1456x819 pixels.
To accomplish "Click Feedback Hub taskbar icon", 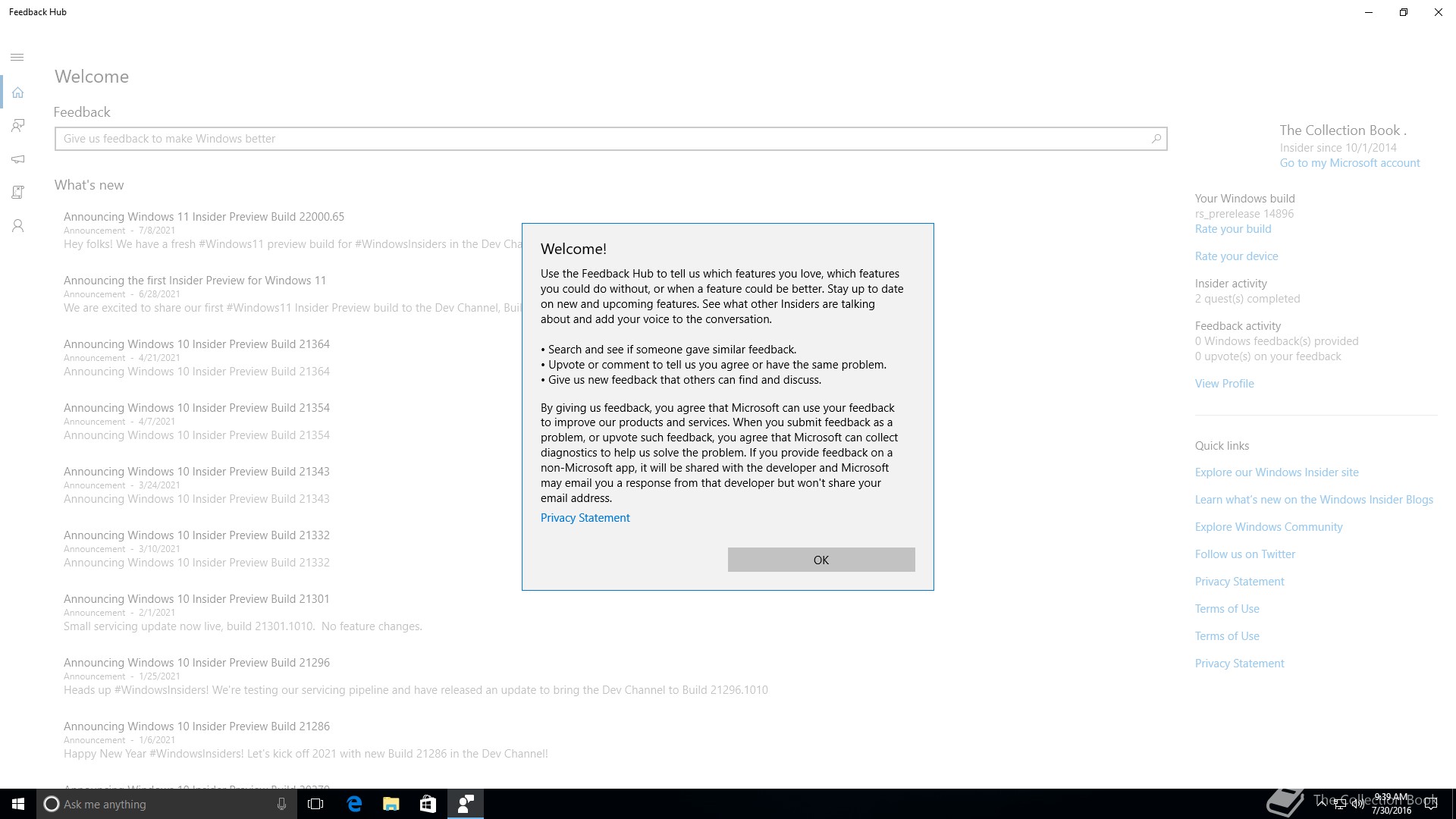I will [x=465, y=804].
